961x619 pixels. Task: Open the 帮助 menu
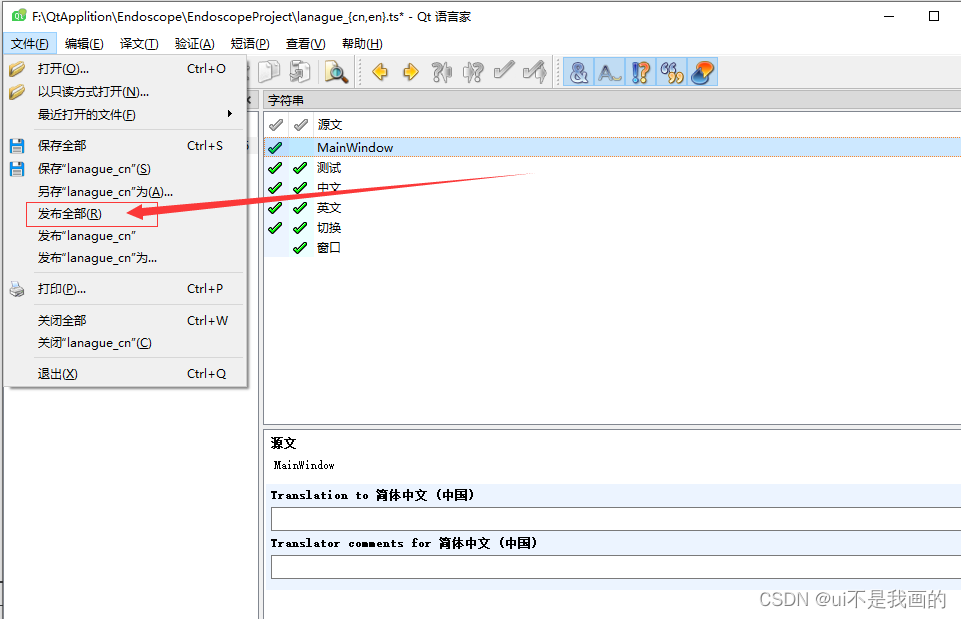[x=359, y=43]
